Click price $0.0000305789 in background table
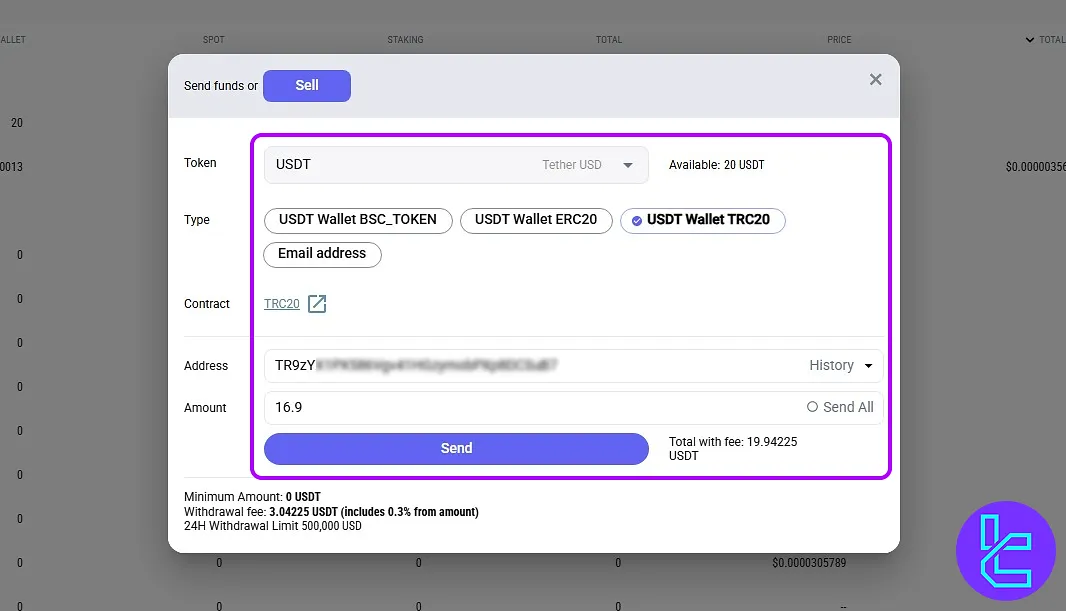The width and height of the screenshot is (1066, 611). 809,563
